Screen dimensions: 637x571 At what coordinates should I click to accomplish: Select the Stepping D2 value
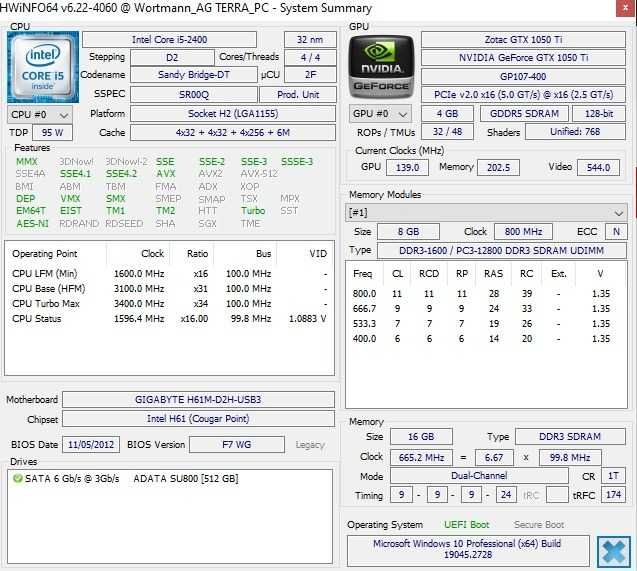click(172, 57)
